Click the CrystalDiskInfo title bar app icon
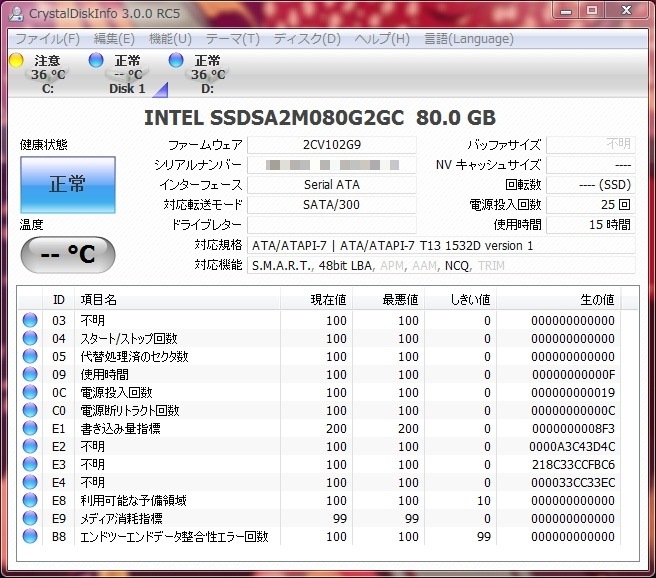Viewport: 656px width, 578px height. 14,11
